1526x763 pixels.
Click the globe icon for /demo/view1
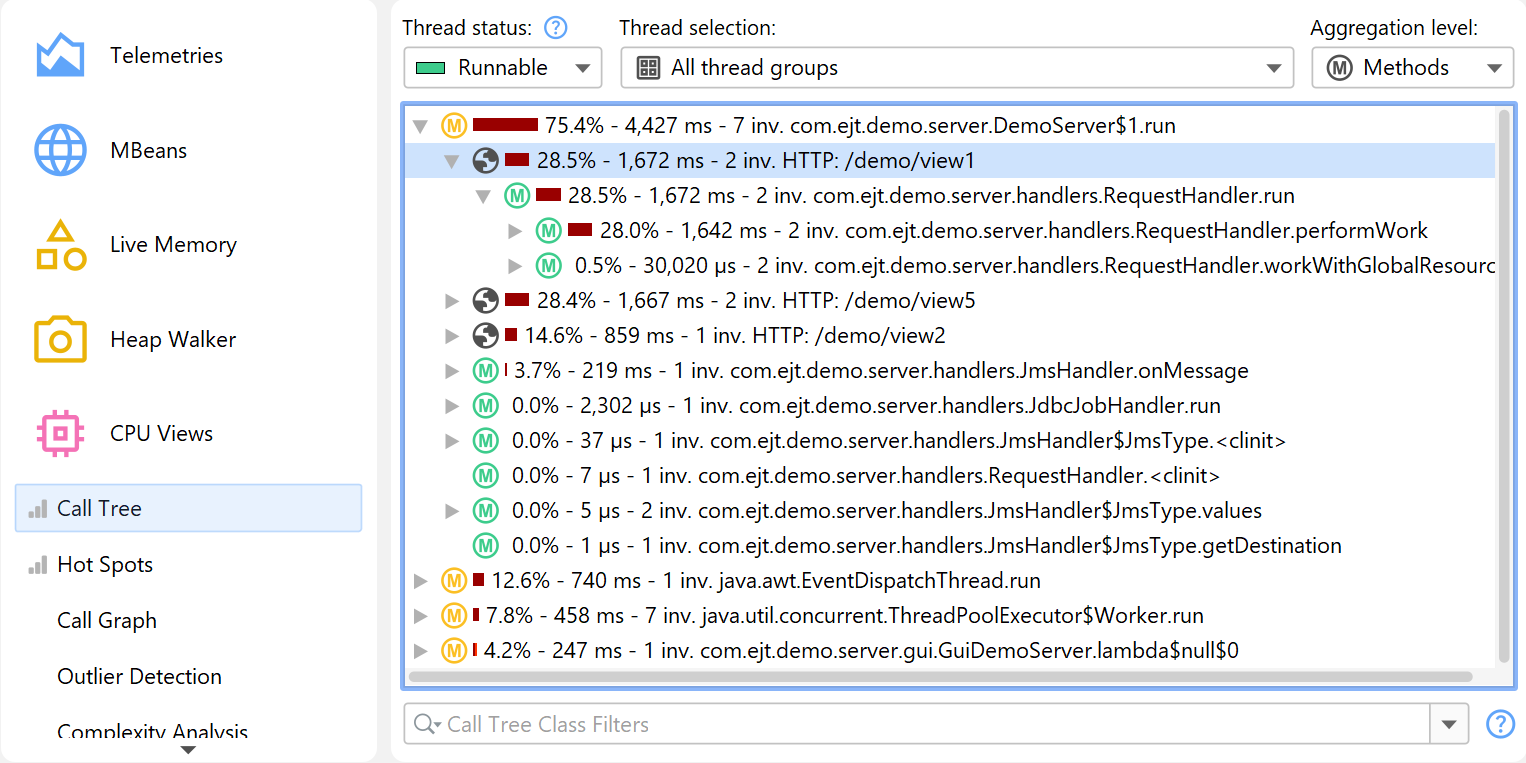pyautogui.click(x=486, y=160)
